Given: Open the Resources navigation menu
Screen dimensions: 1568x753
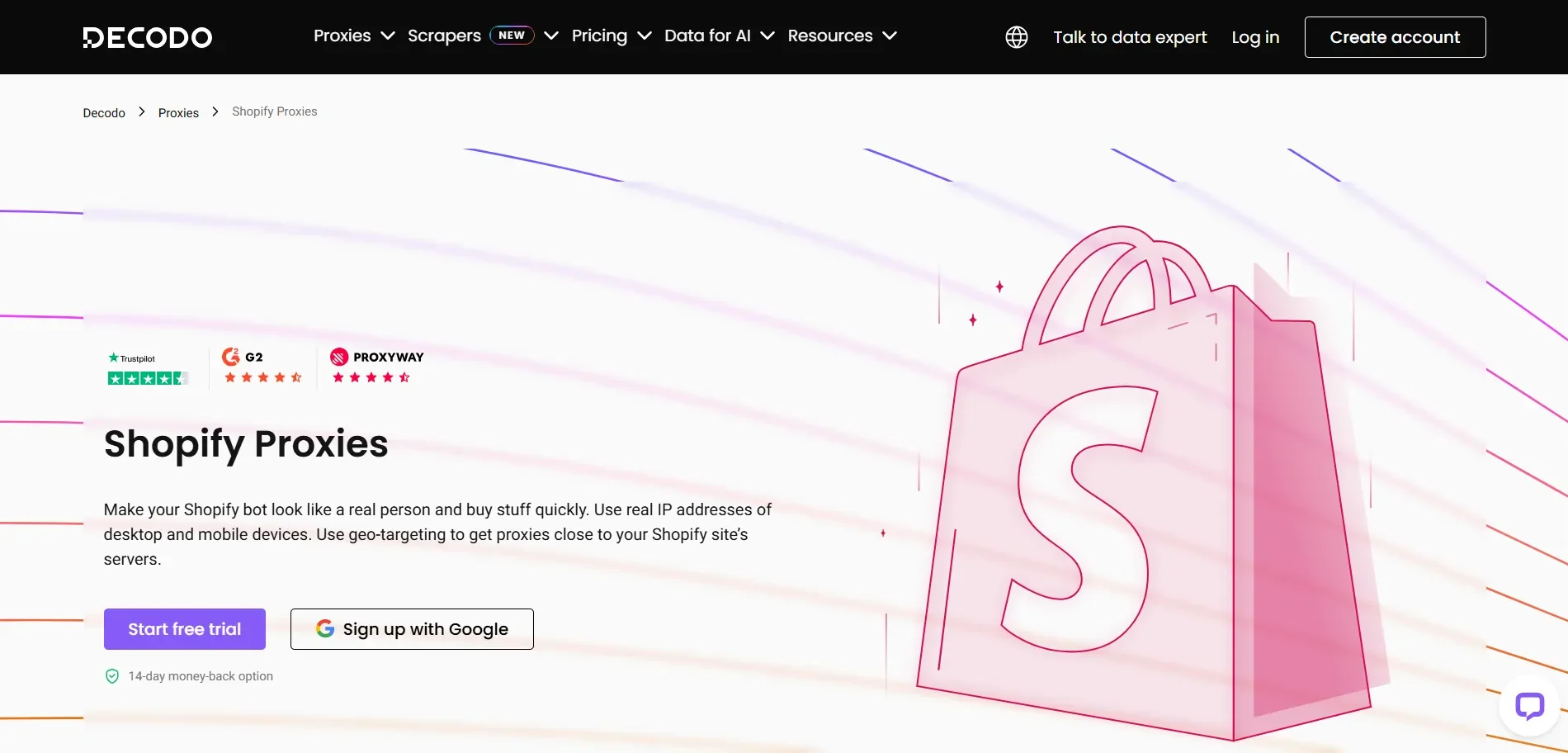Looking at the screenshot, I should click(830, 36).
